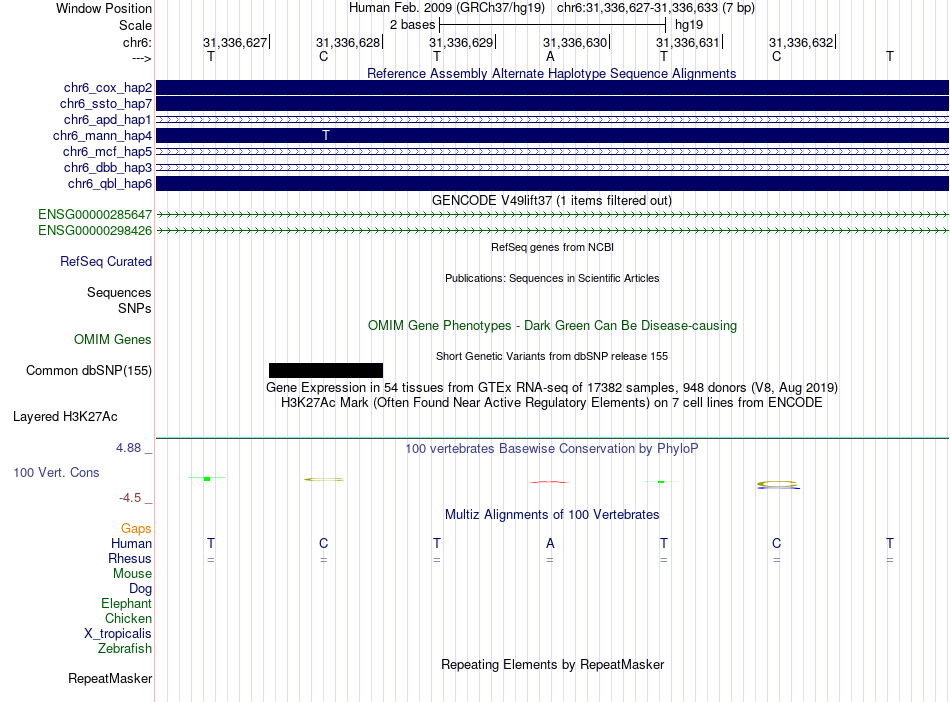The image size is (950, 702).
Task: Click the Layered H3K27Ac label
Action: click(65, 417)
